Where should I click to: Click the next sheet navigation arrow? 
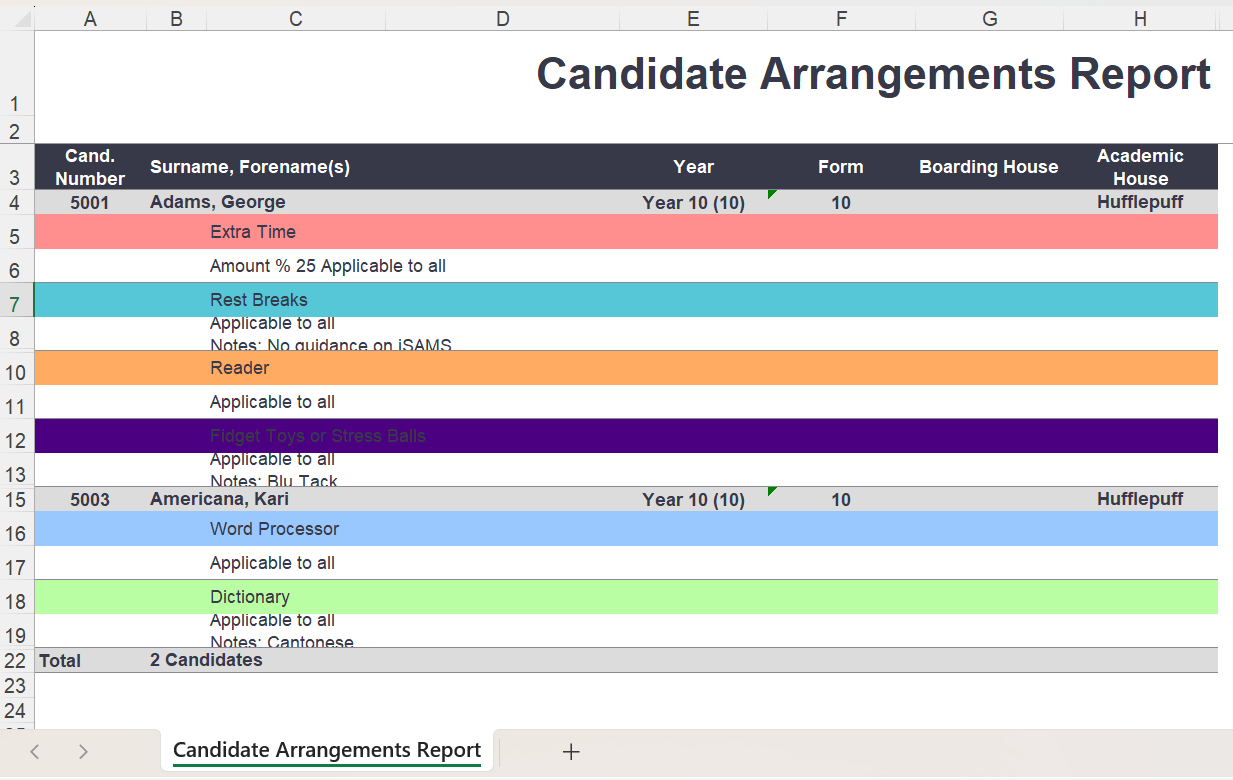click(83, 752)
